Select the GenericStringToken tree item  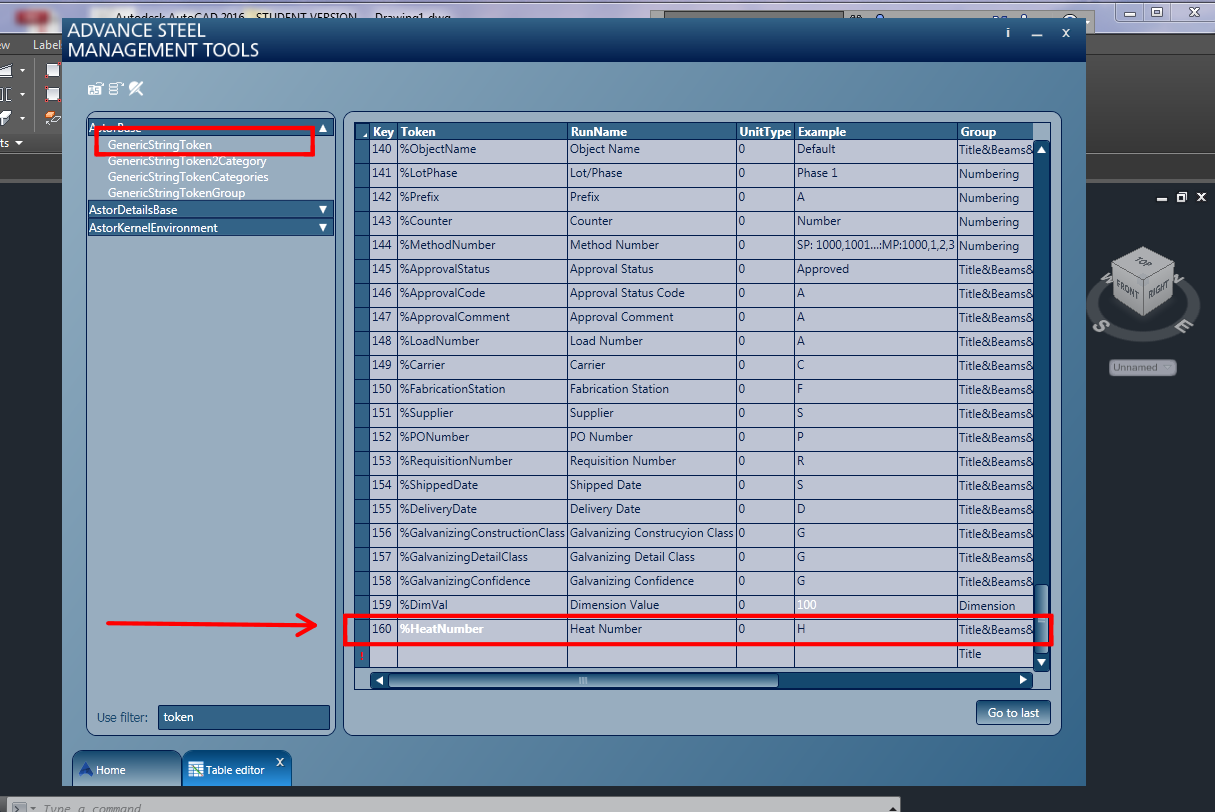(162, 143)
